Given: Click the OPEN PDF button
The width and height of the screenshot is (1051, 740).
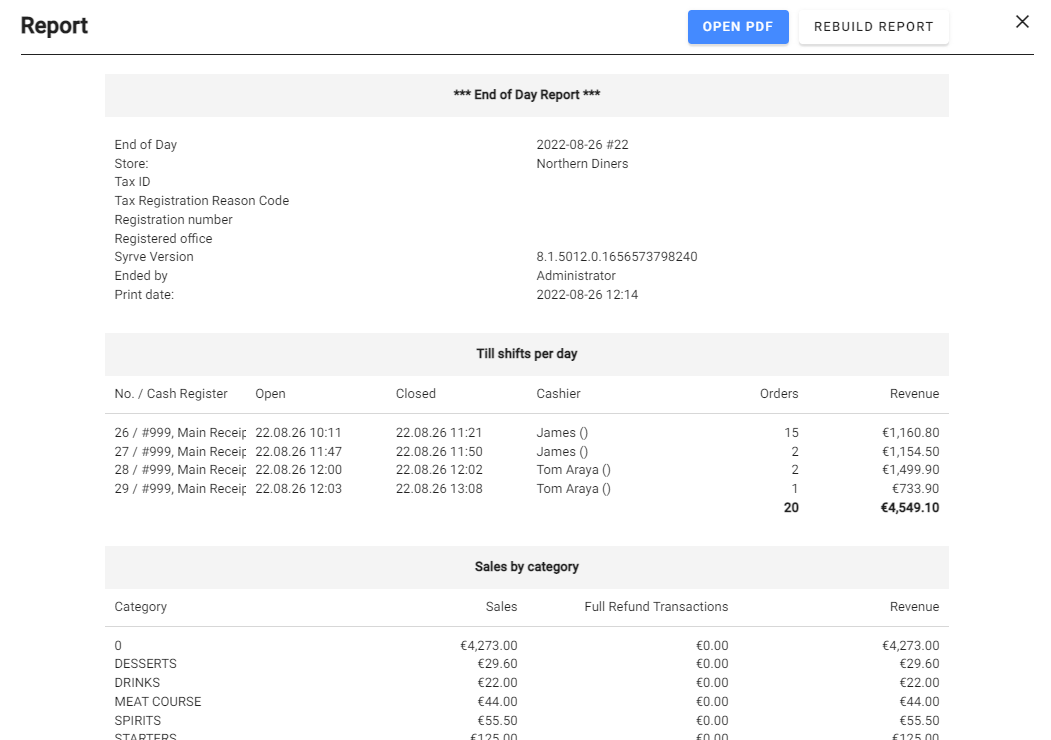Looking at the screenshot, I should 737,27.
